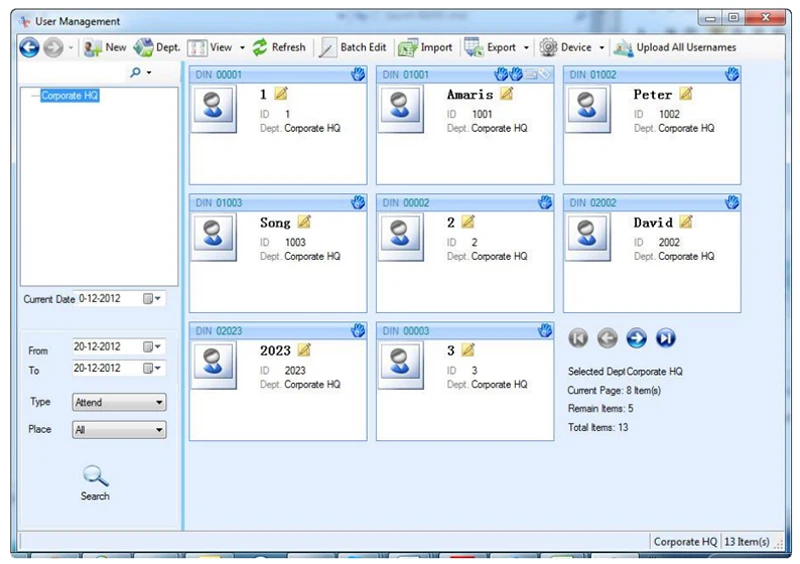Open the To date calendar dropdown
Image resolution: width=800 pixels, height=564 pixels.
click(152, 368)
